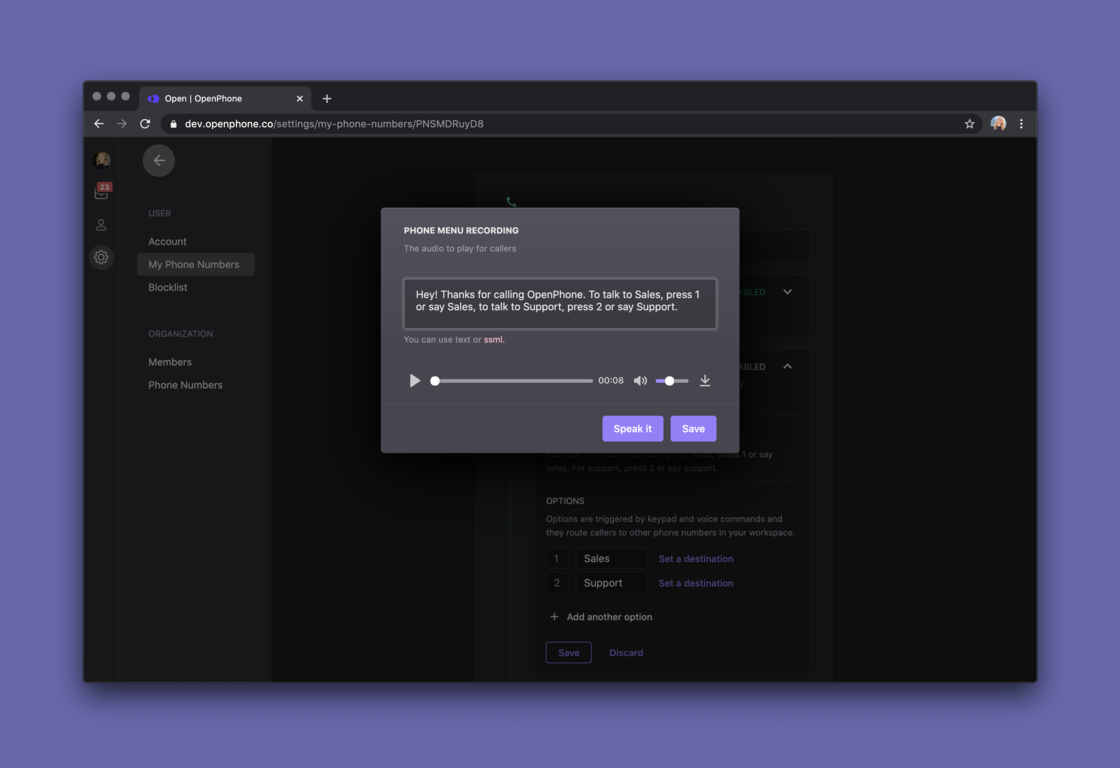Reload the page
This screenshot has width=1120, height=768.
coord(145,124)
